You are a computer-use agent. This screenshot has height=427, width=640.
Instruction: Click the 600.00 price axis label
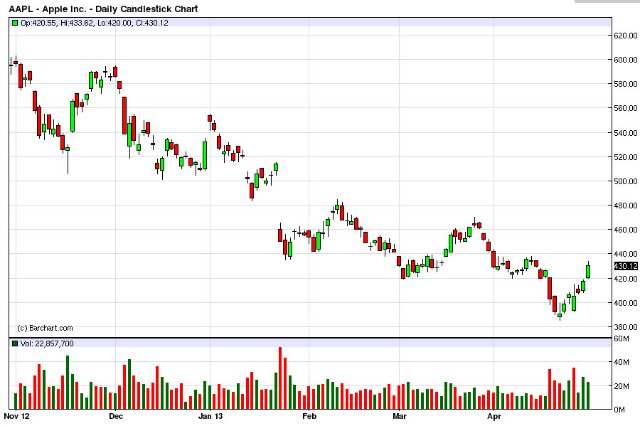625,60
